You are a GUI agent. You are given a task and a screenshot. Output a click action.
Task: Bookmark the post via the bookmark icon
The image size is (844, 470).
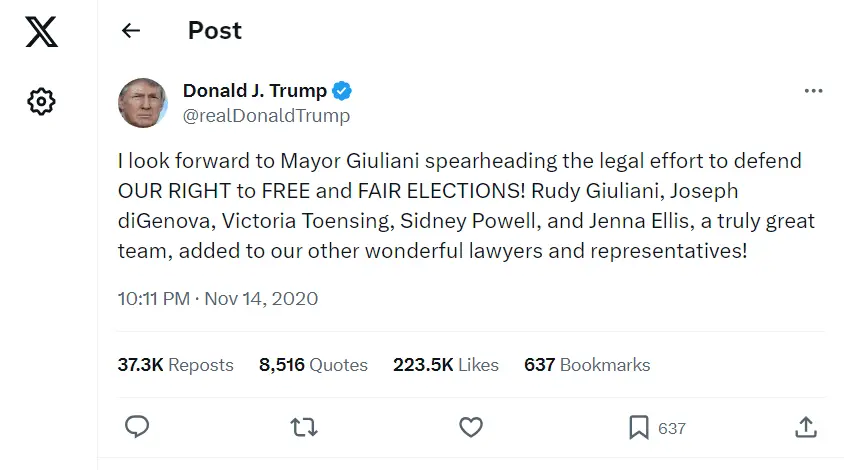tap(638, 427)
